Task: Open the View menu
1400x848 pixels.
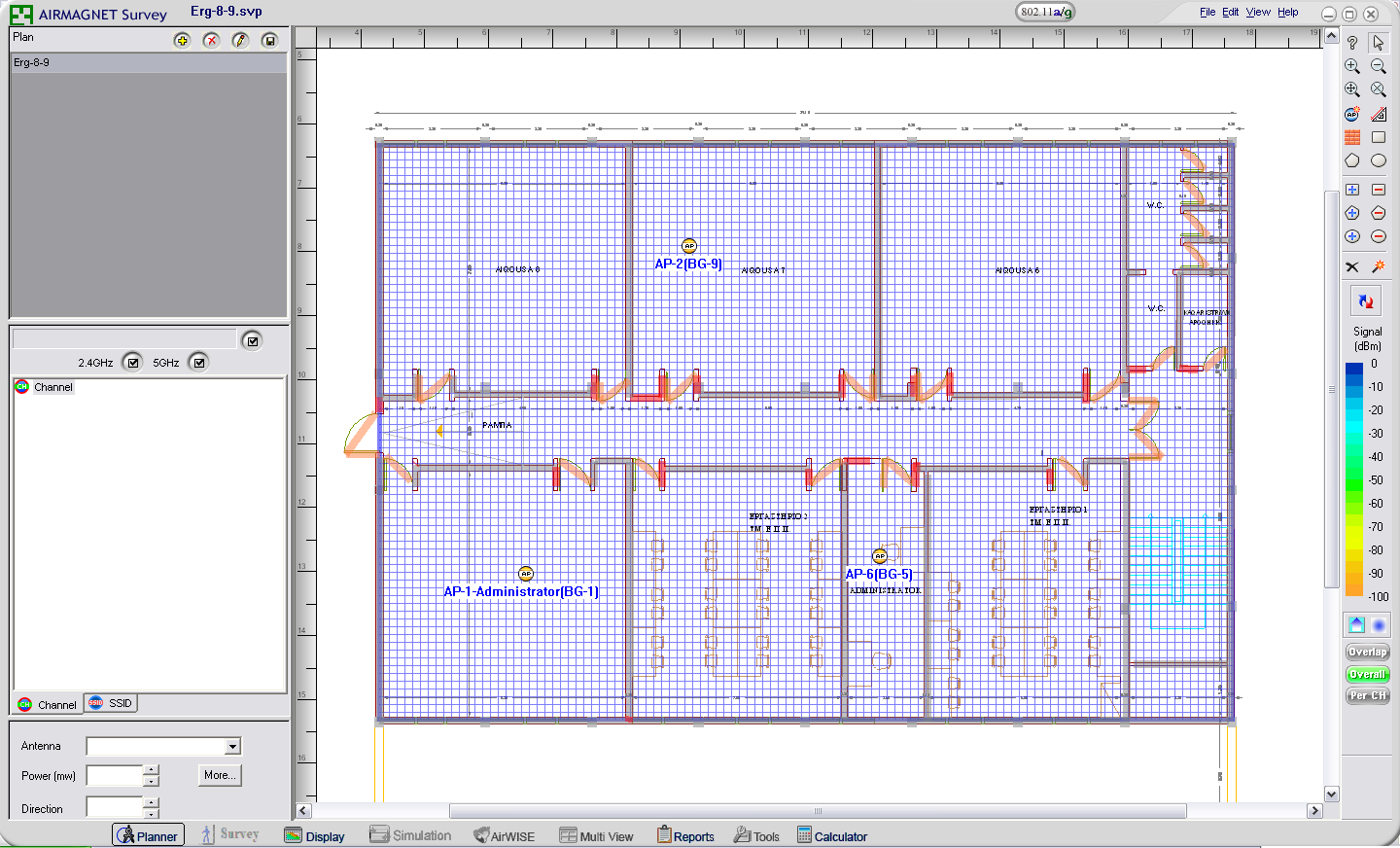Action: tap(1258, 12)
